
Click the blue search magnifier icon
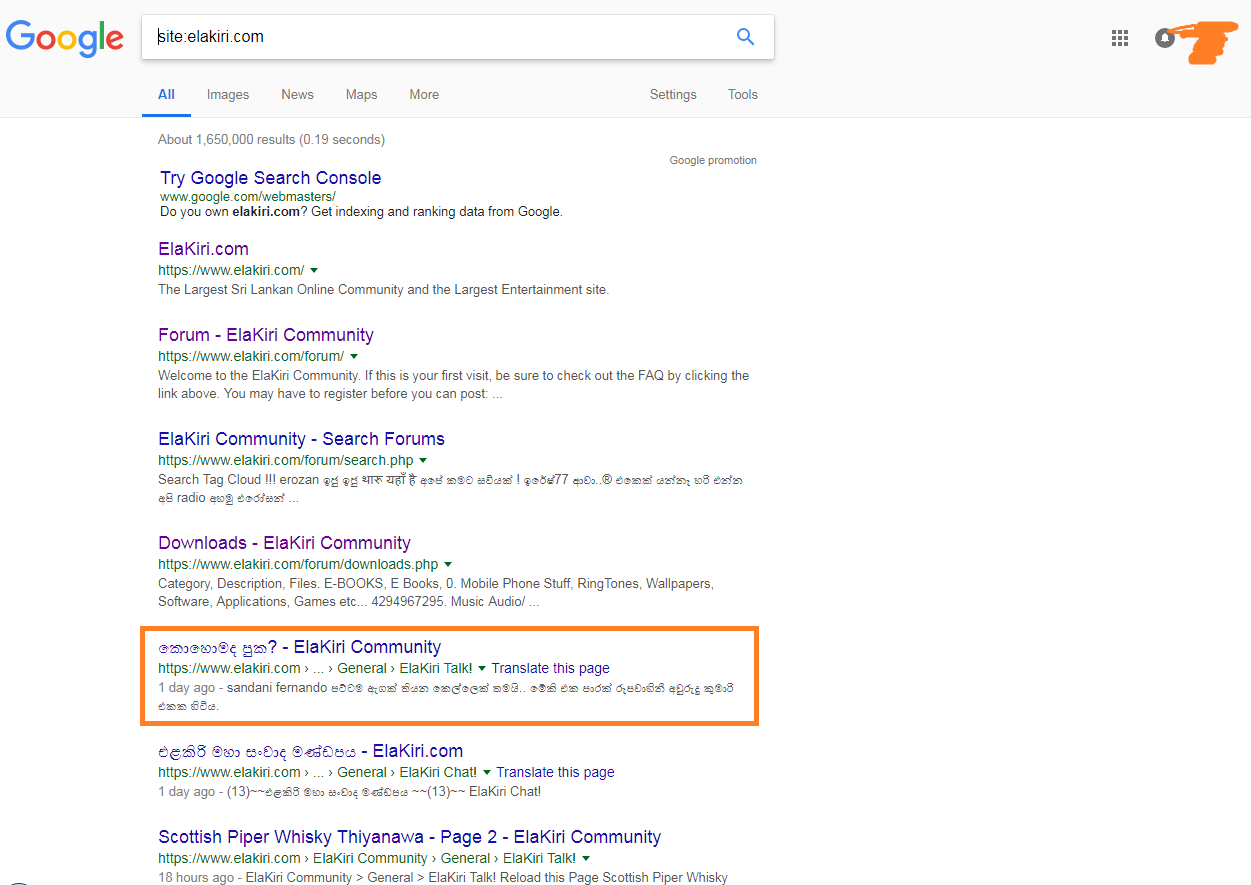coord(745,37)
